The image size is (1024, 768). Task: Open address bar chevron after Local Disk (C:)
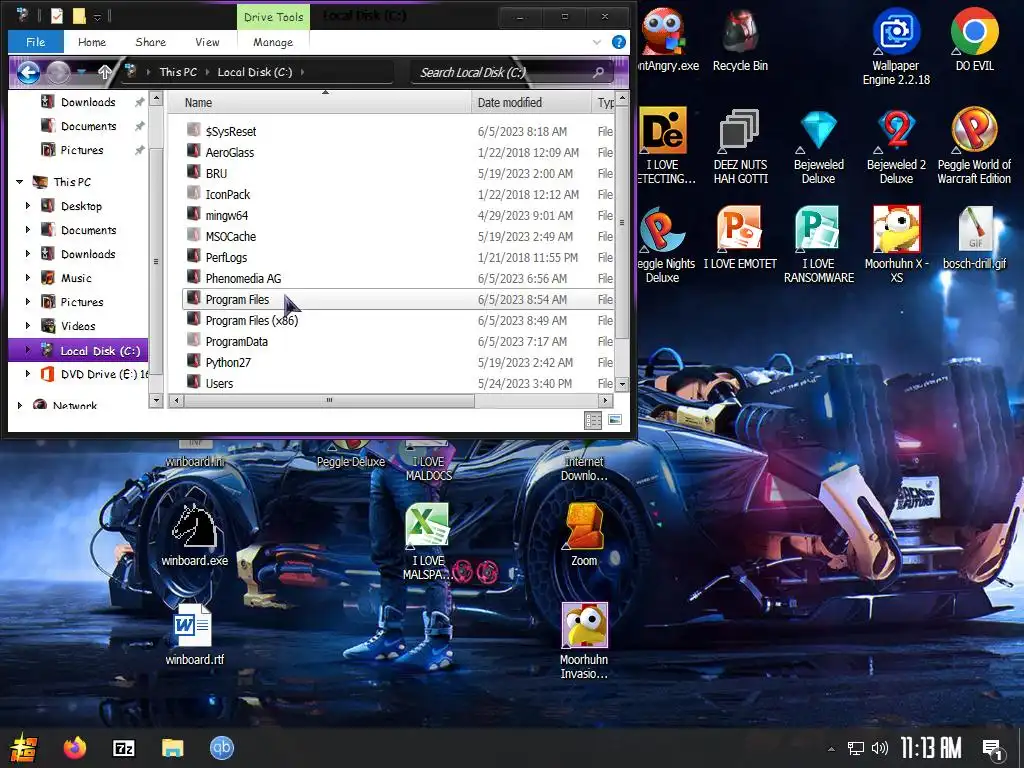pos(302,72)
